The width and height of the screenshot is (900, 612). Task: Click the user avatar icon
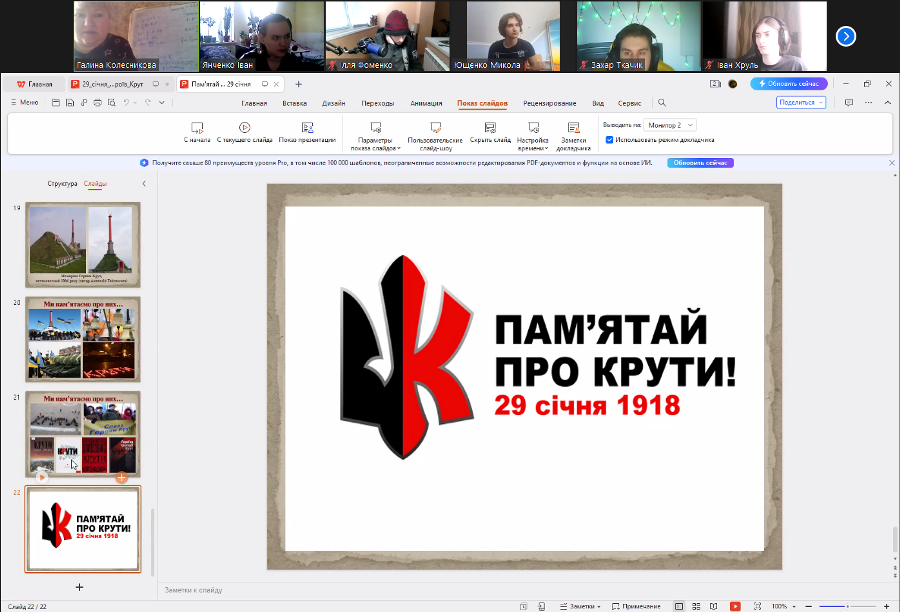pos(732,84)
